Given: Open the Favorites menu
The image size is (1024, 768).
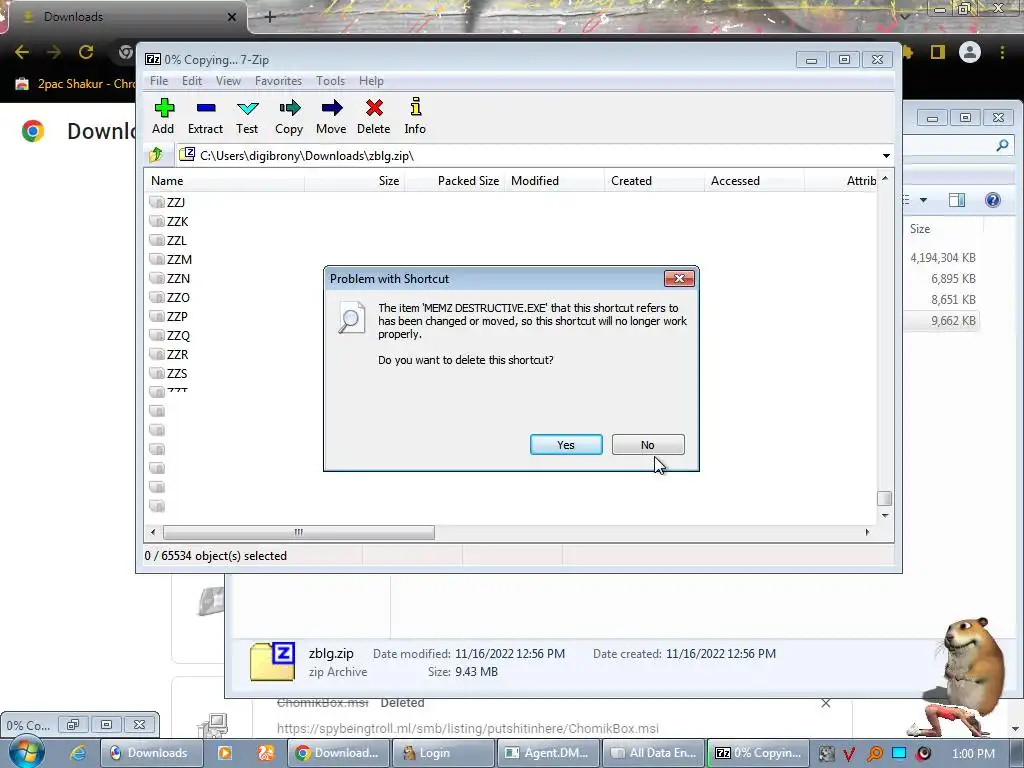Looking at the screenshot, I should [279, 81].
